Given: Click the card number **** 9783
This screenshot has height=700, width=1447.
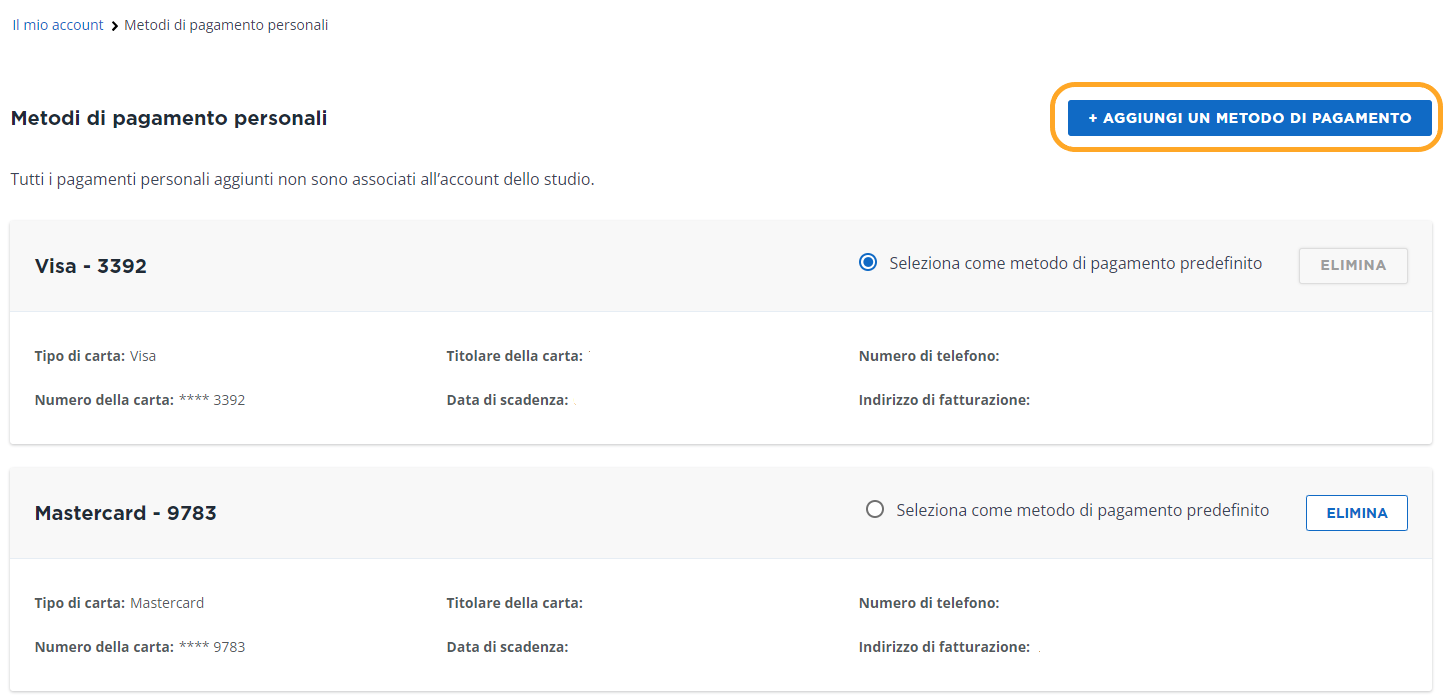Looking at the screenshot, I should (212, 647).
